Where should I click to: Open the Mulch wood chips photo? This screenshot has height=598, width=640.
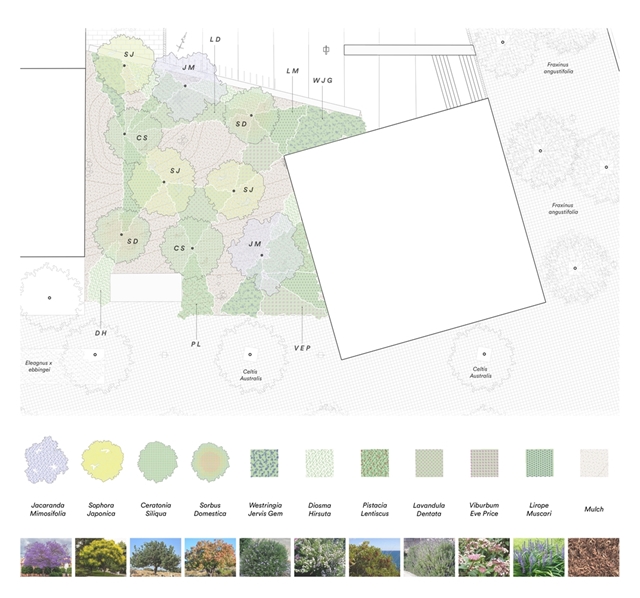(x=594, y=558)
